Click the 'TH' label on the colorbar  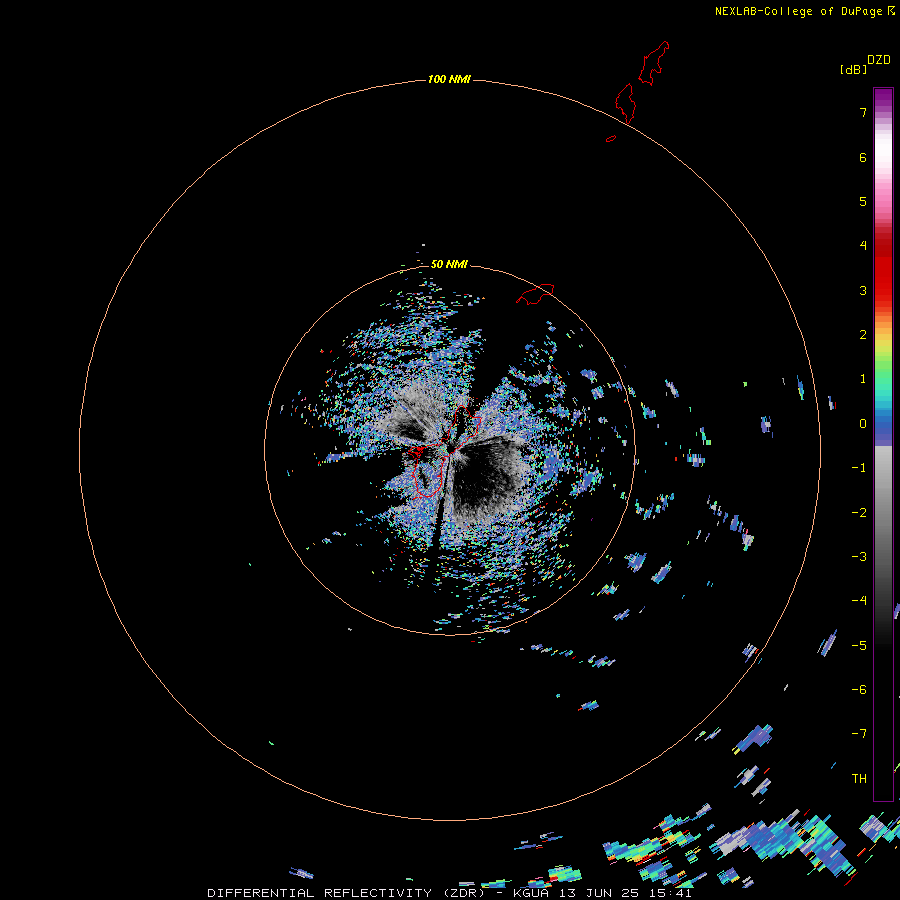coord(859,778)
